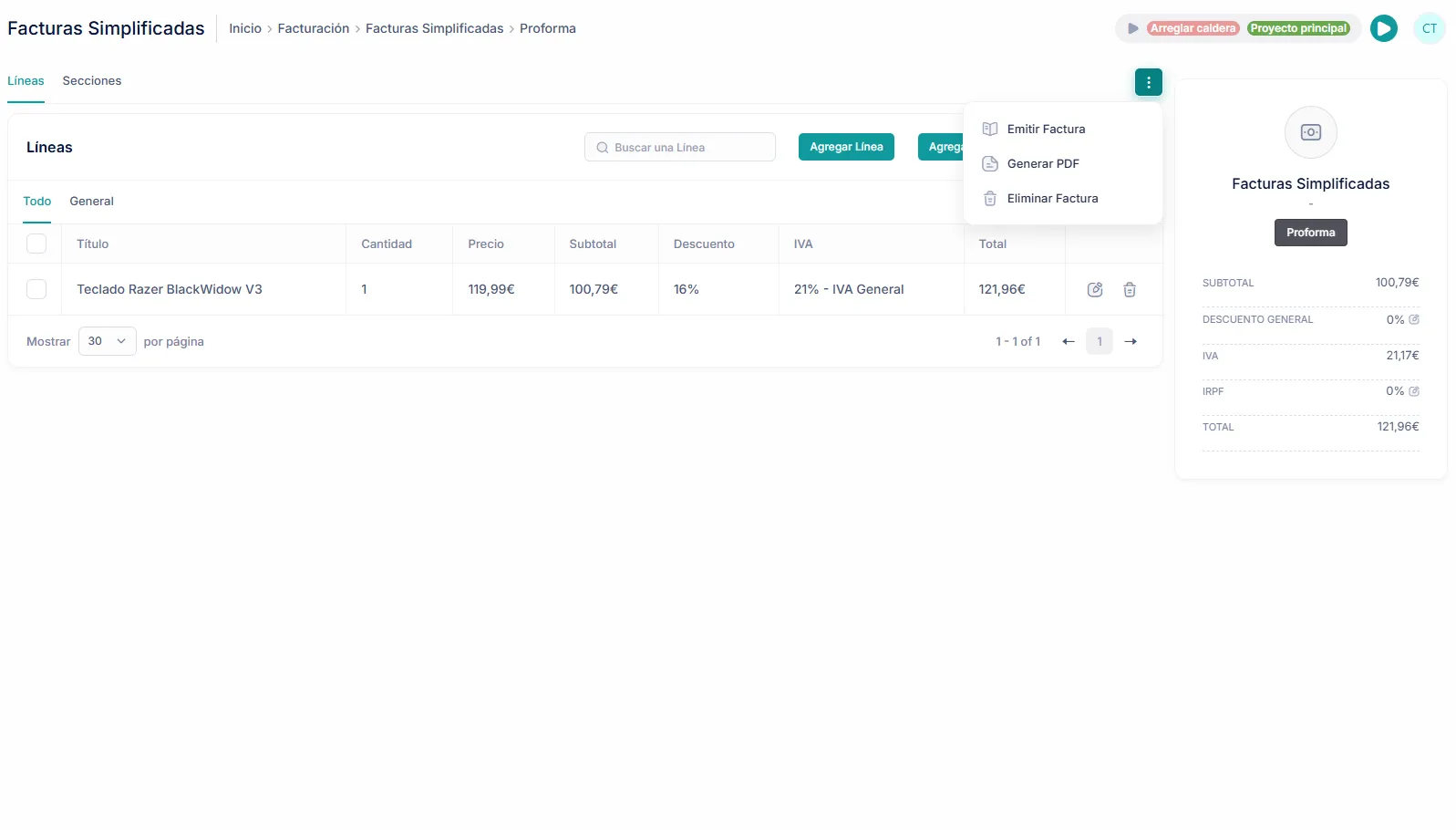The height and width of the screenshot is (830, 1456).
Task: Click the Agregar Línea button
Action: 845,147
